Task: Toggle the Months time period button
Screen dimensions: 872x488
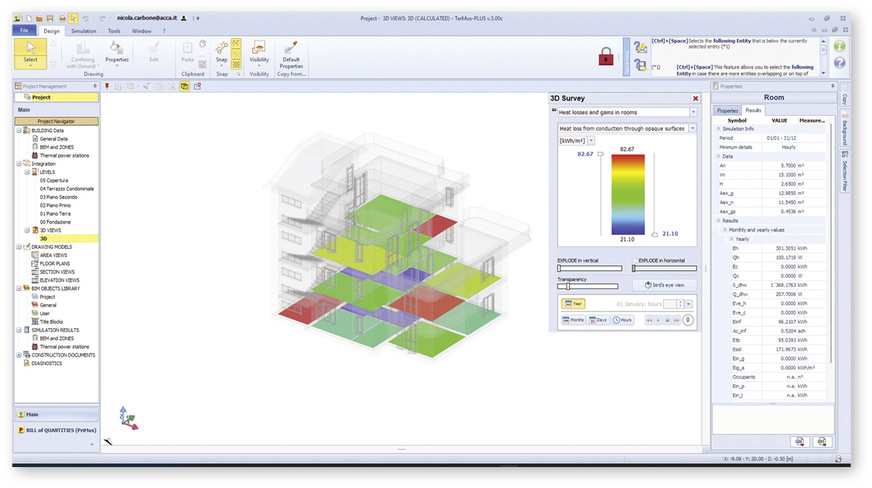Action: point(573,320)
